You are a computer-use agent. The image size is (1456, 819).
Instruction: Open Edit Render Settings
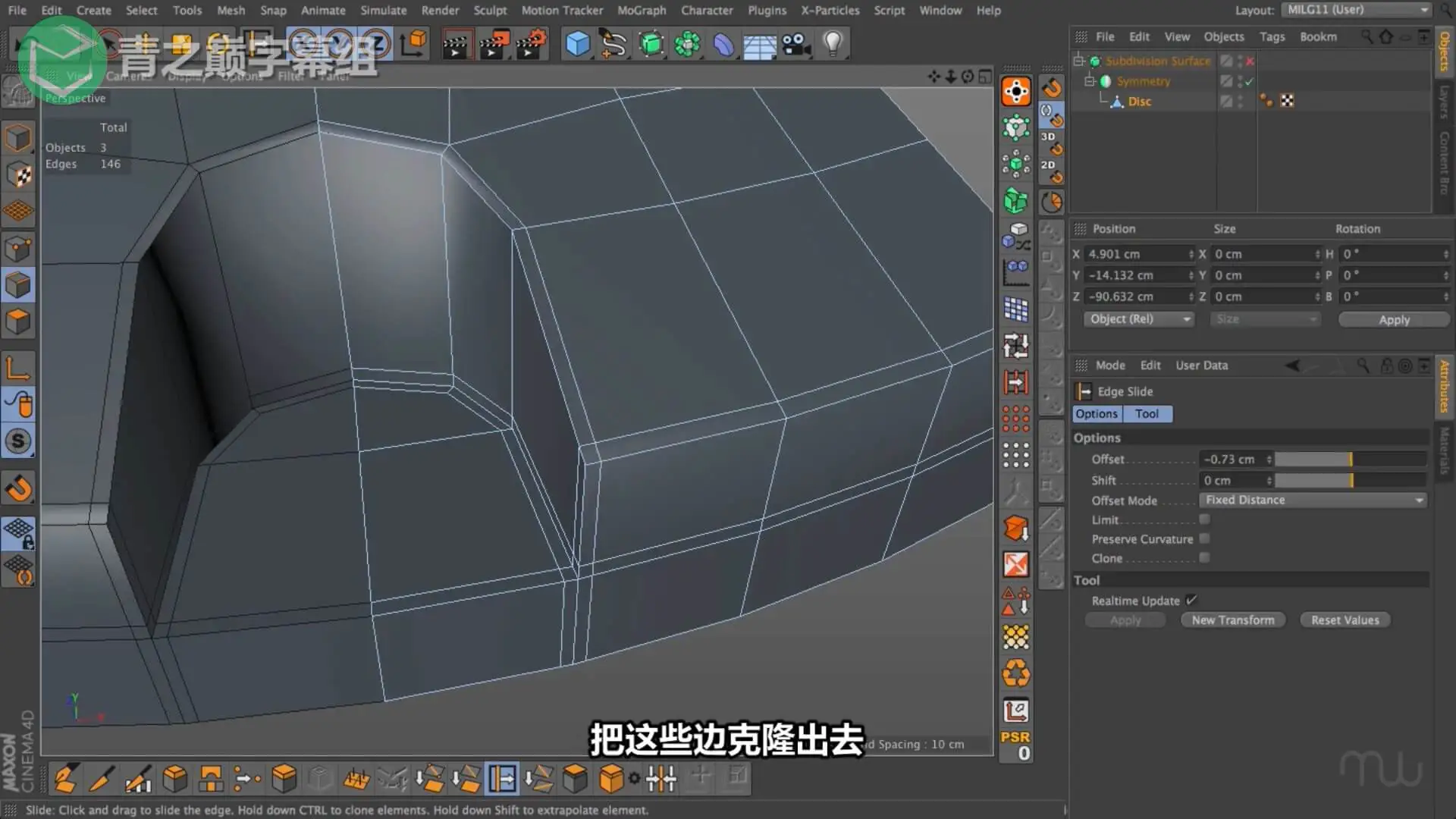[531, 44]
